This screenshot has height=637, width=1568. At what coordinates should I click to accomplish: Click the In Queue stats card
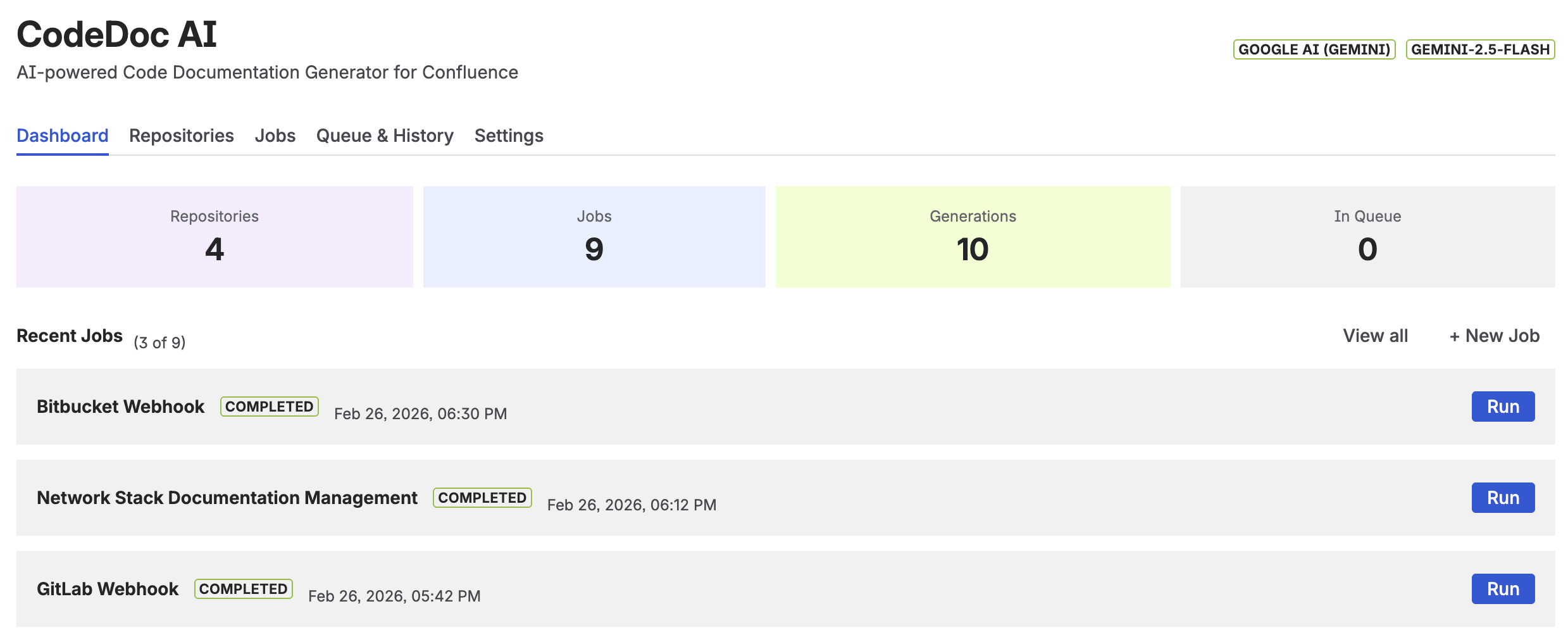1368,237
